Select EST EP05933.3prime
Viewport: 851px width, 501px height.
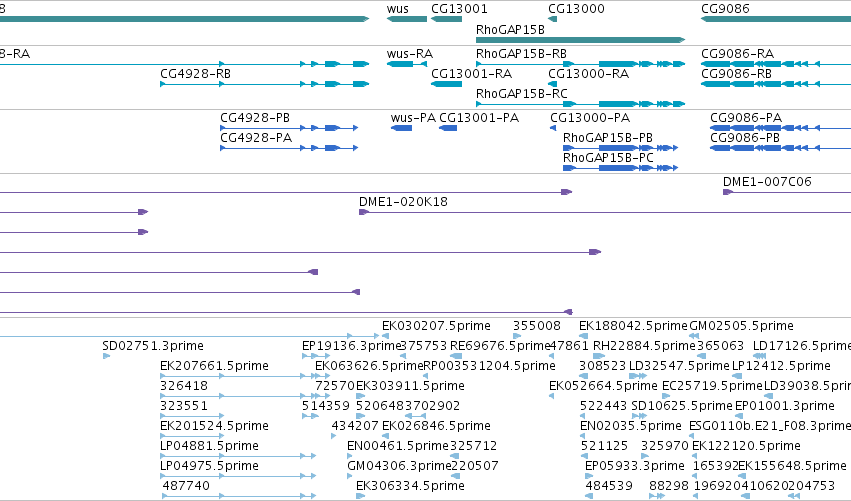(635, 466)
